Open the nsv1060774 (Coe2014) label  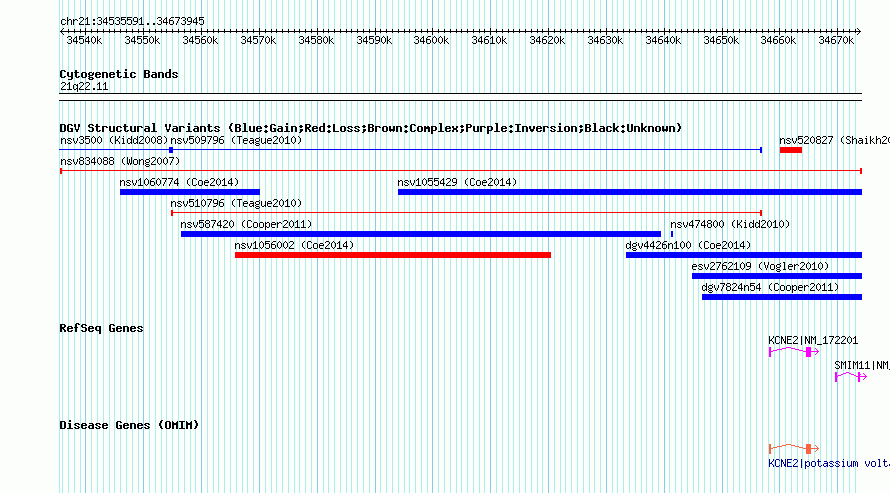(x=179, y=182)
